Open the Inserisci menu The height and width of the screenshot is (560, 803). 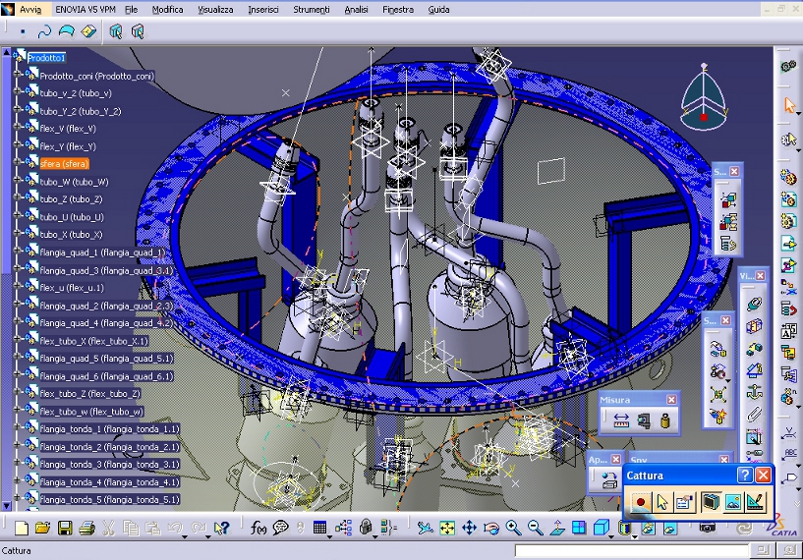[x=263, y=10]
